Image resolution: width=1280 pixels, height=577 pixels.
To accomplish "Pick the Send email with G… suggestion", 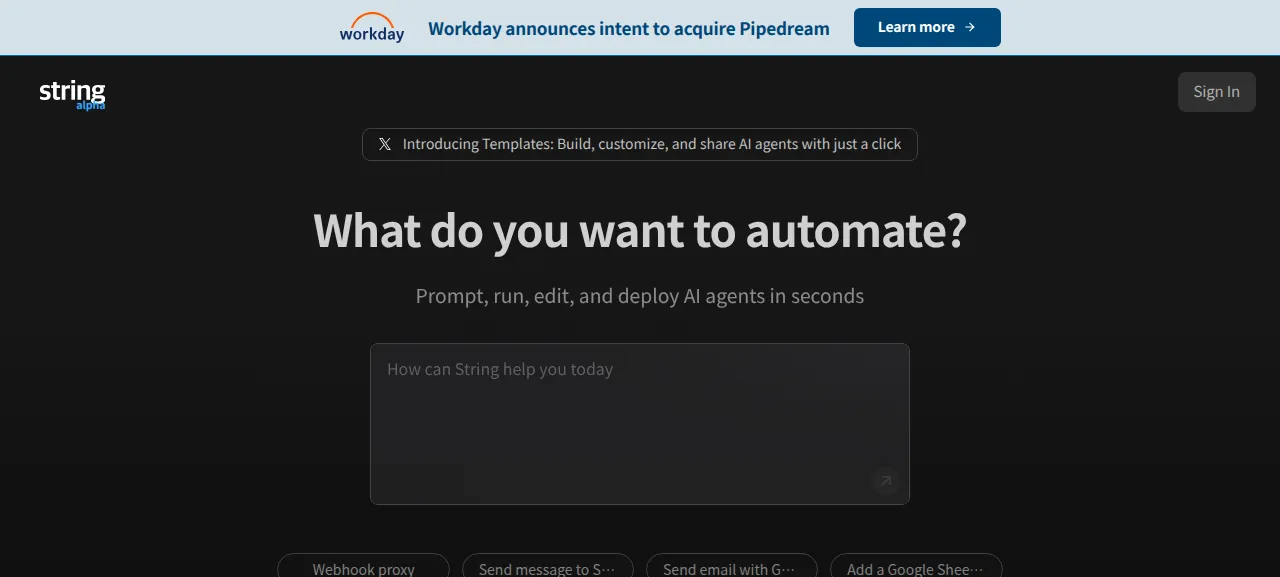I will coord(731,568).
